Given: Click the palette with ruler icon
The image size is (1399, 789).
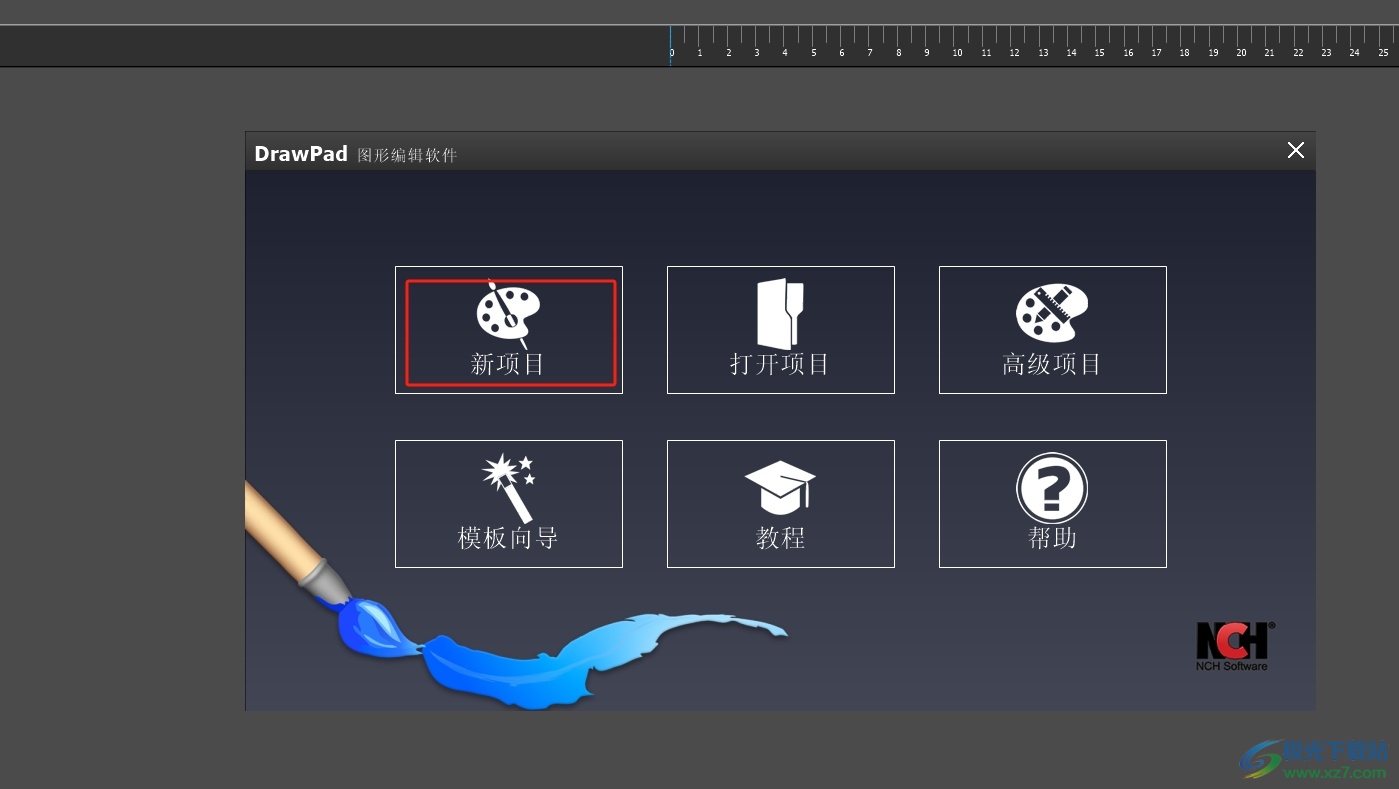Looking at the screenshot, I should (1052, 313).
